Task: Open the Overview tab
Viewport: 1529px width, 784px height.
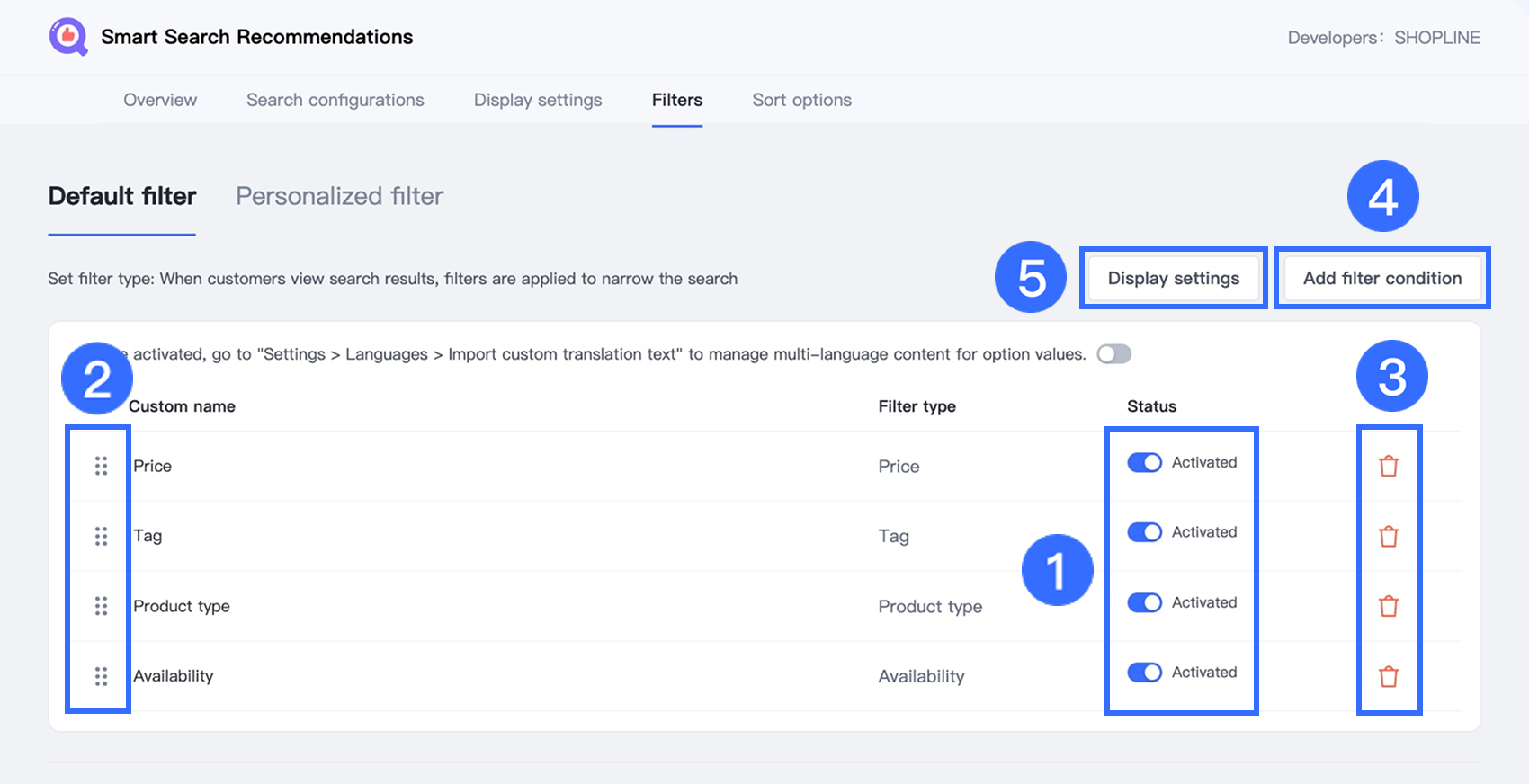Action: pyautogui.click(x=160, y=100)
